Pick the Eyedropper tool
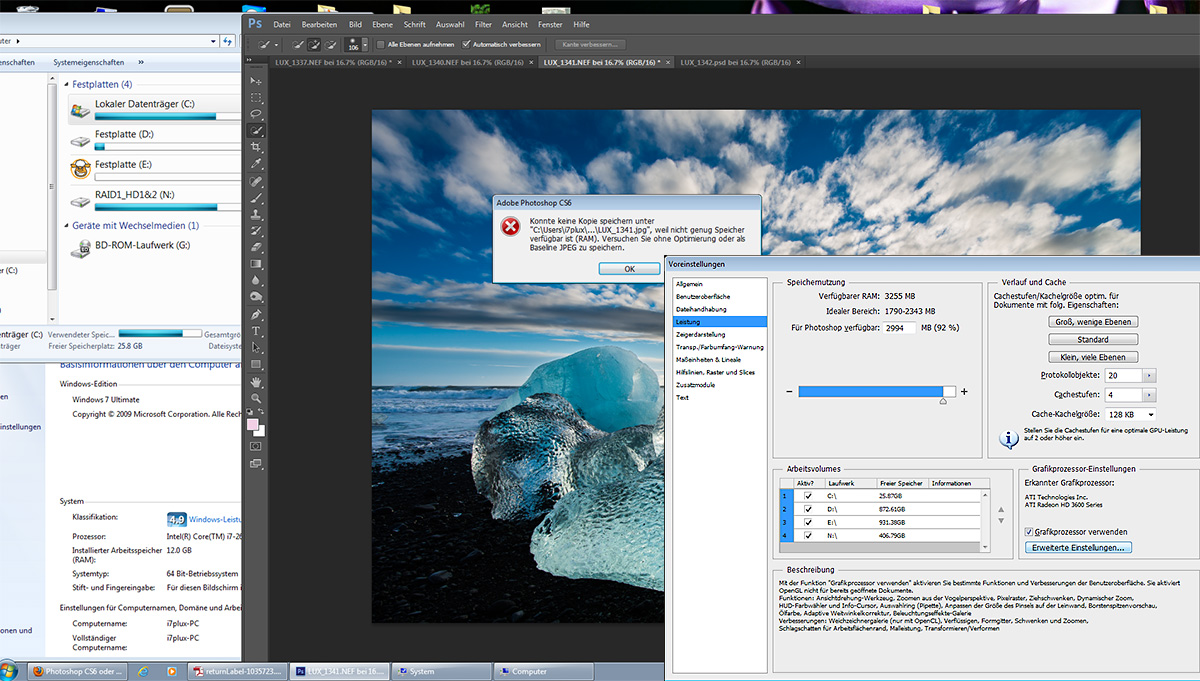1200x681 pixels. pyautogui.click(x=256, y=164)
